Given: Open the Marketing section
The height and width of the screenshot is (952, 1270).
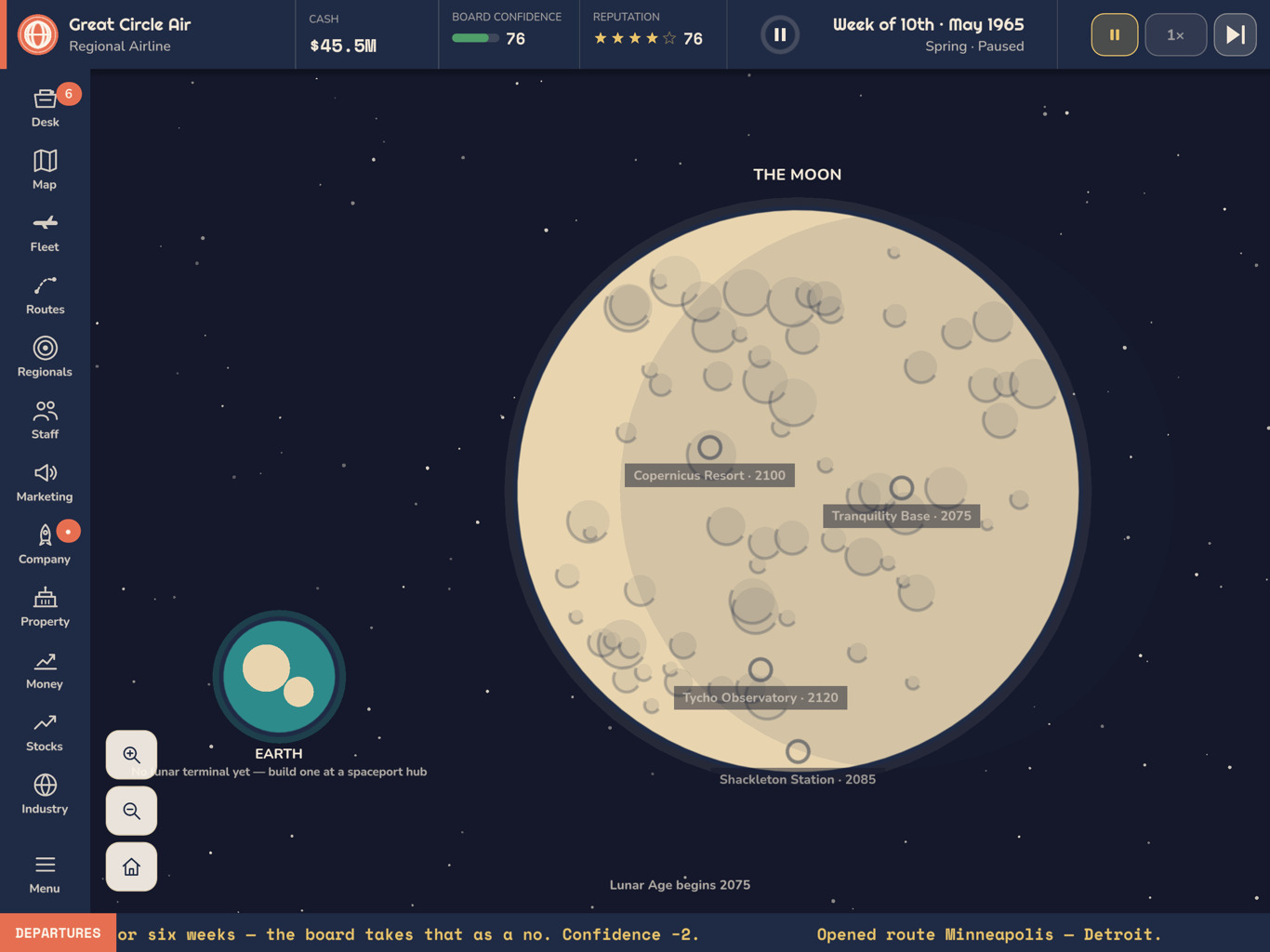Looking at the screenshot, I should pyautogui.click(x=45, y=482).
